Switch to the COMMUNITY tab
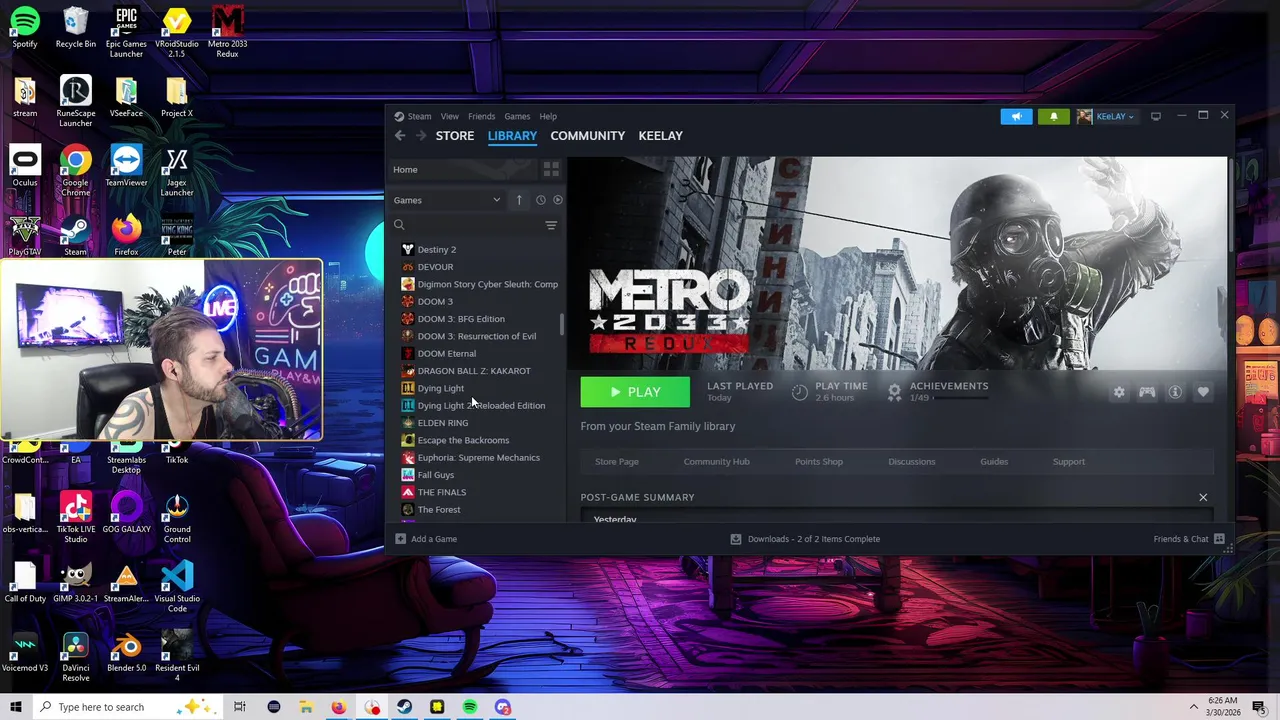Image resolution: width=1280 pixels, height=720 pixels. click(x=588, y=136)
